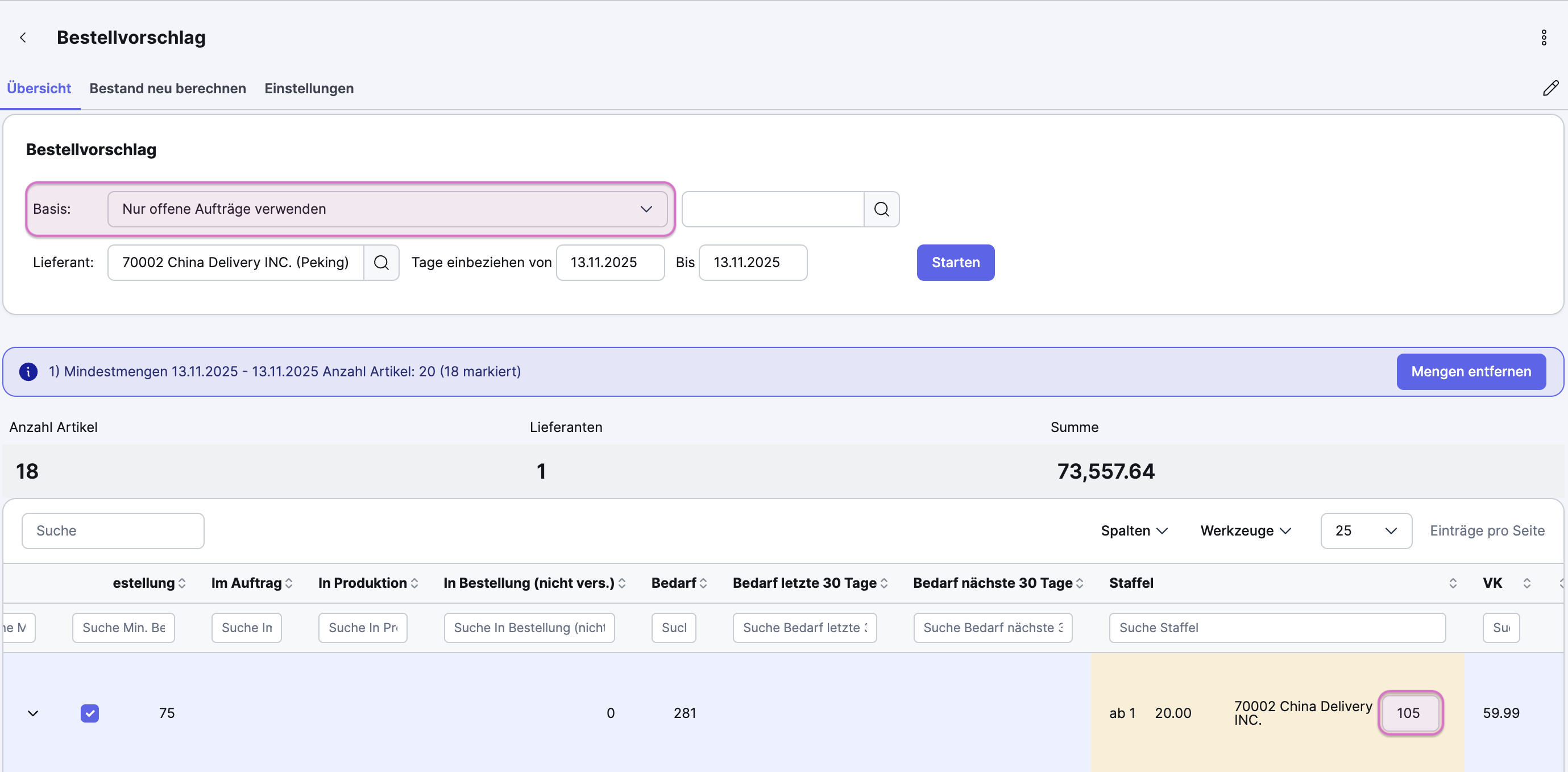Open the Spalten dropdown
The image size is (1568, 772).
click(x=1134, y=531)
